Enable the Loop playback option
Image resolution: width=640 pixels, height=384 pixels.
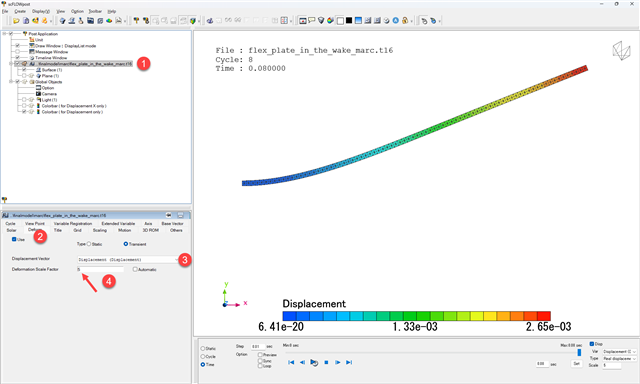coord(260,366)
